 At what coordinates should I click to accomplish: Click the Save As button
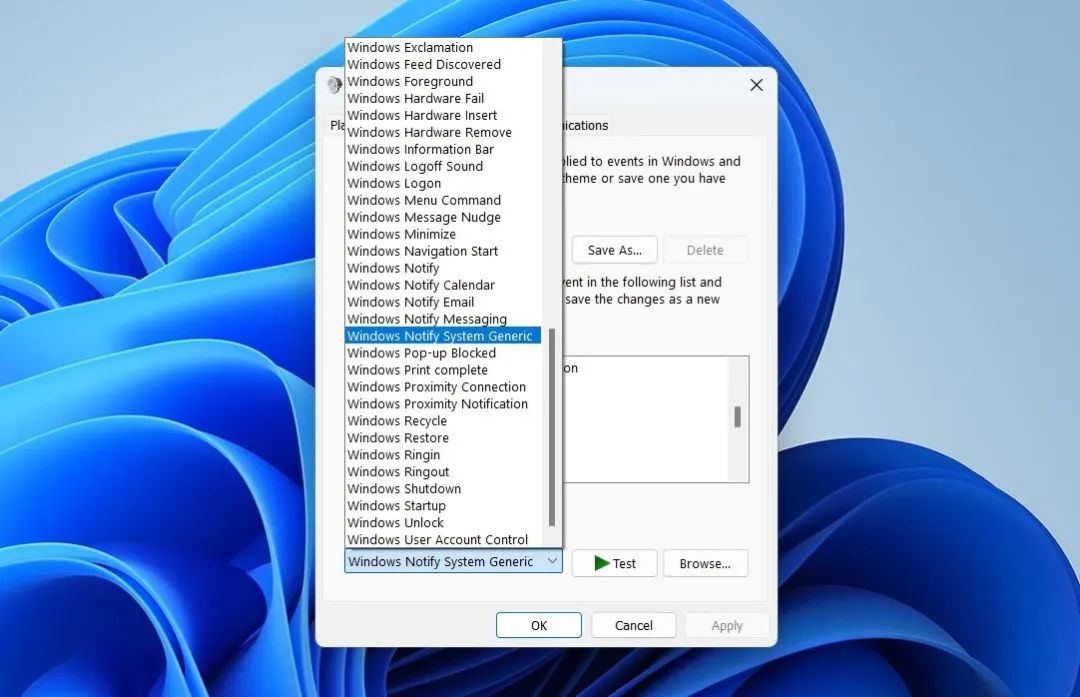(613, 249)
